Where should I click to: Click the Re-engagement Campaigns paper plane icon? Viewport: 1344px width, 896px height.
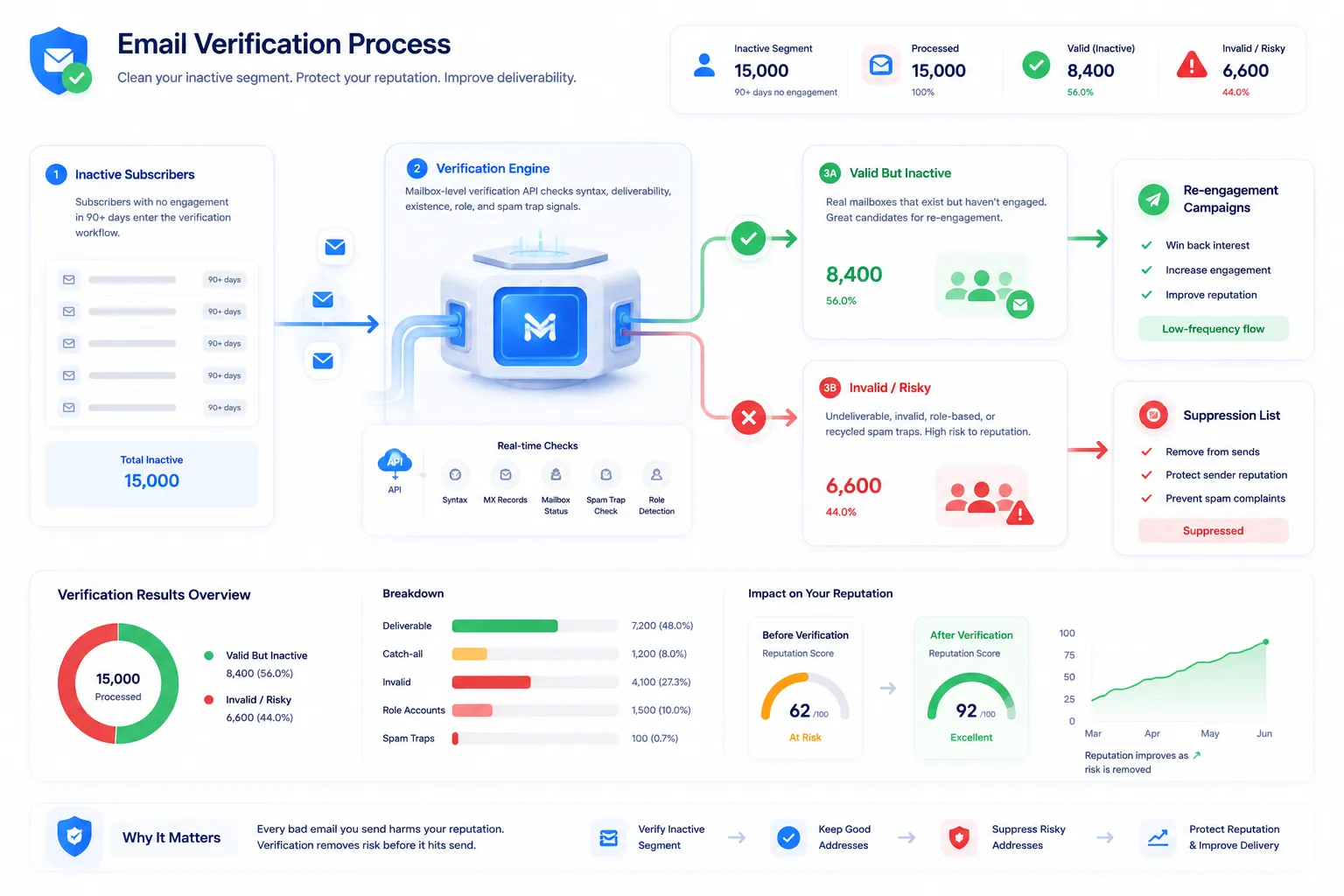[x=1153, y=199]
